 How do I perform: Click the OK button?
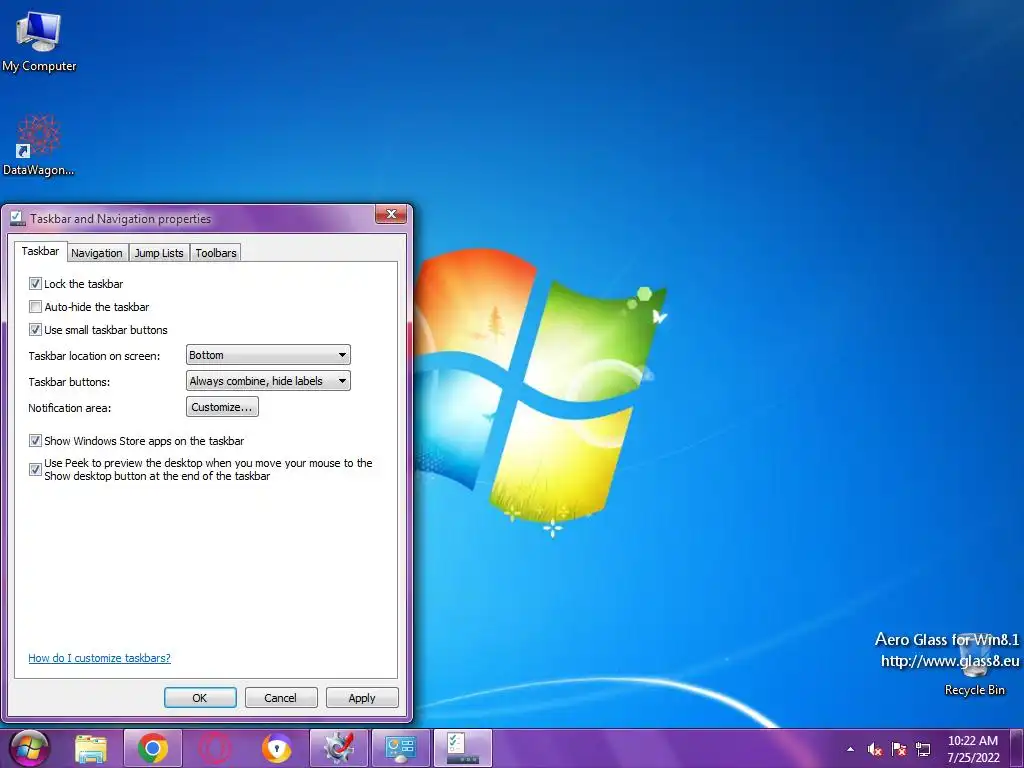200,697
